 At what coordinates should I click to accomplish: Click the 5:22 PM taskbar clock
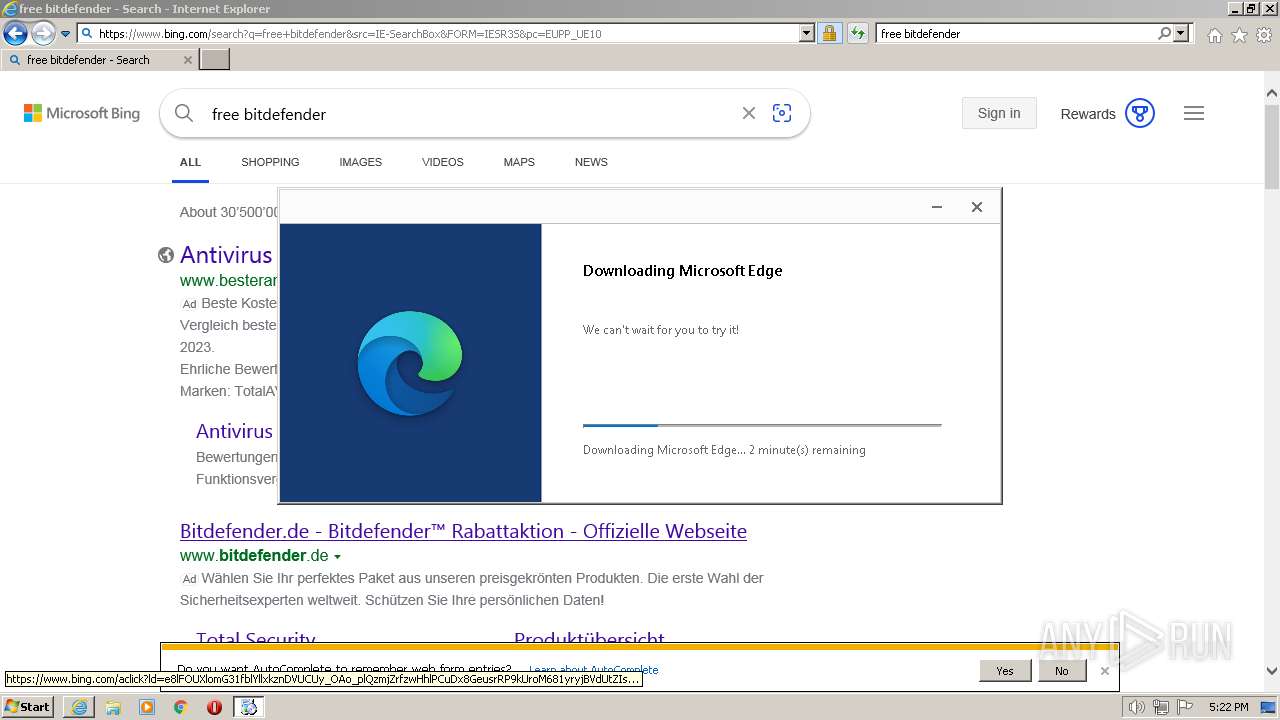tap(1228, 707)
